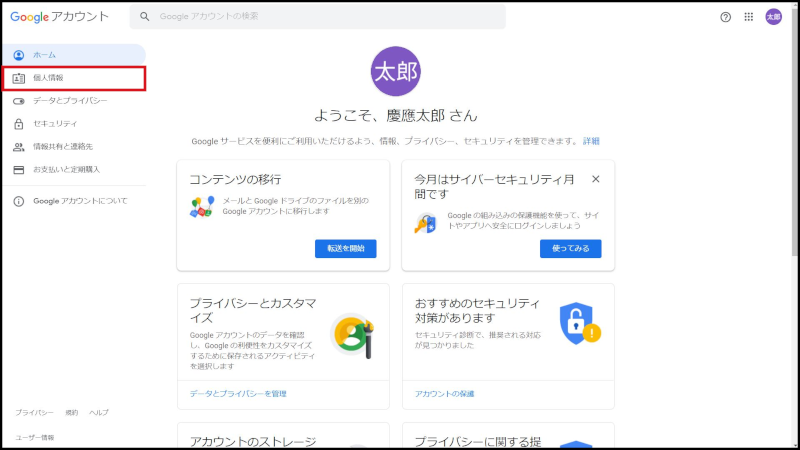The width and height of the screenshot is (800, 450).
Task: Click the large 太郎 profile picture
Action: pyautogui.click(x=395, y=71)
